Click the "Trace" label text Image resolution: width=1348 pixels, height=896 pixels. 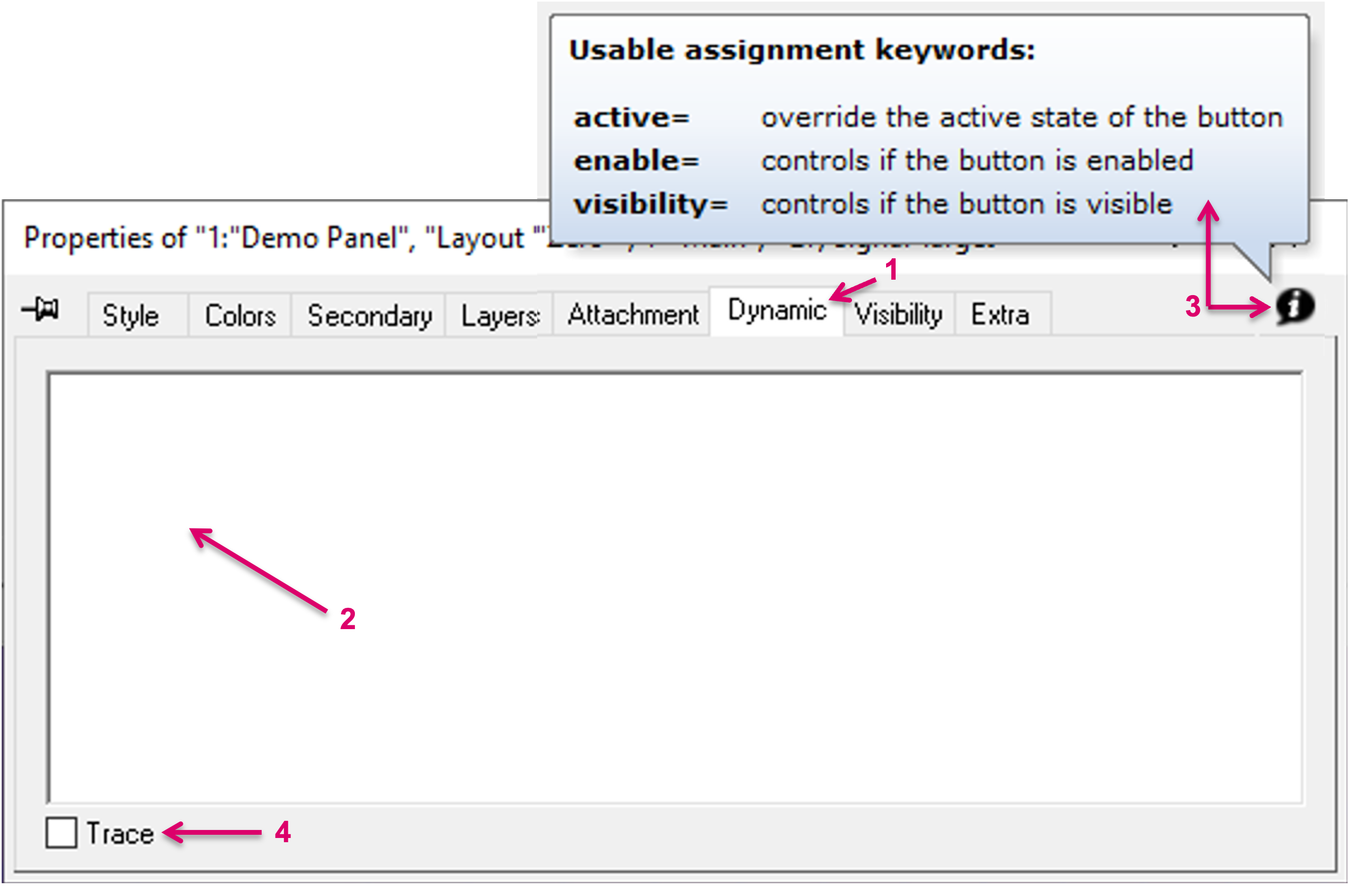tap(120, 834)
